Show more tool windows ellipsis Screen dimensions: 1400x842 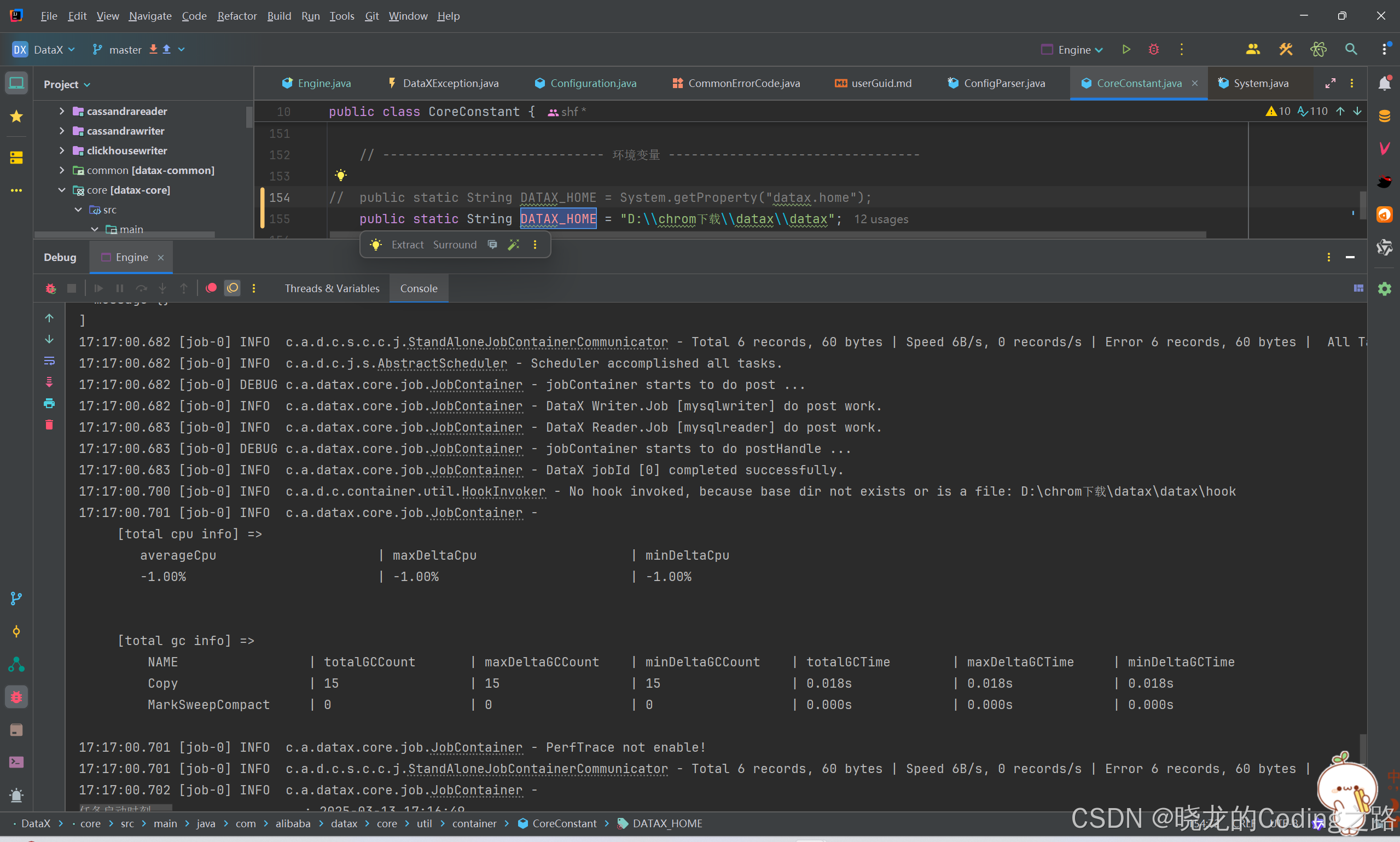pos(16,190)
